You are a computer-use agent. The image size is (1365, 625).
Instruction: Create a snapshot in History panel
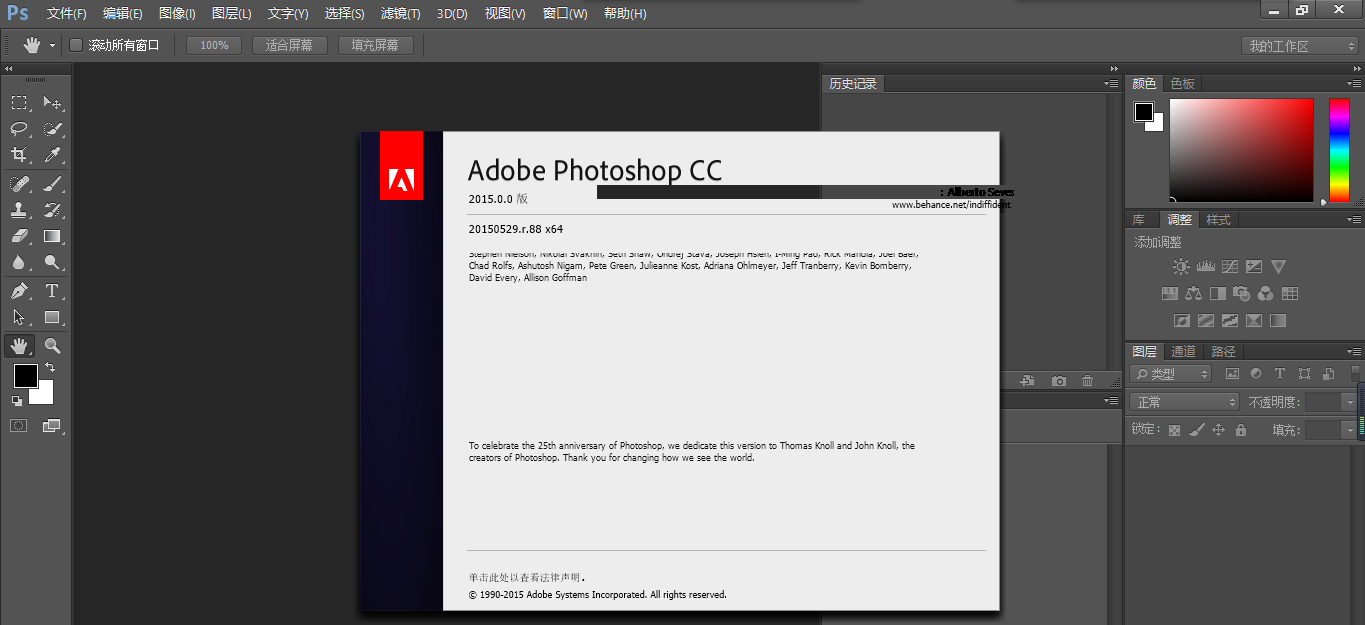click(1059, 381)
